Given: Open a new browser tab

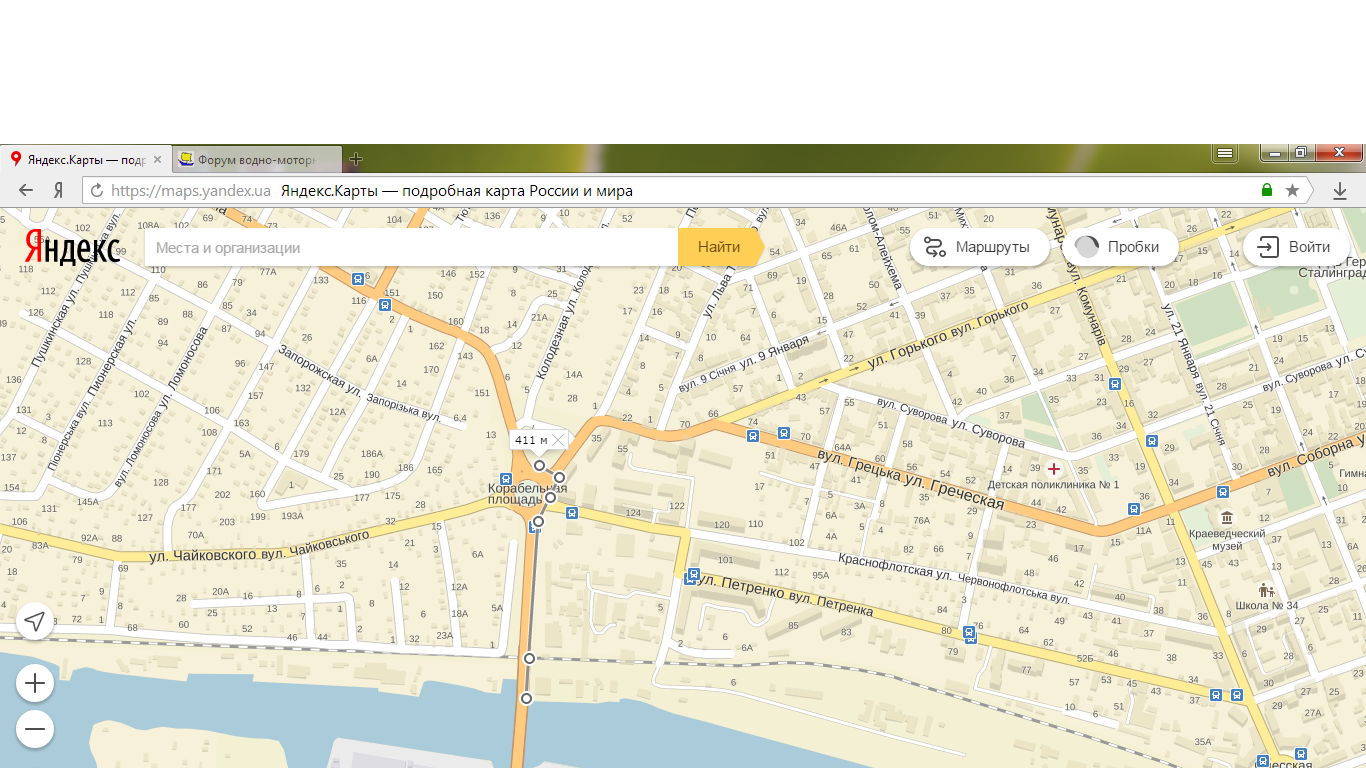Looking at the screenshot, I should pyautogui.click(x=356, y=159).
